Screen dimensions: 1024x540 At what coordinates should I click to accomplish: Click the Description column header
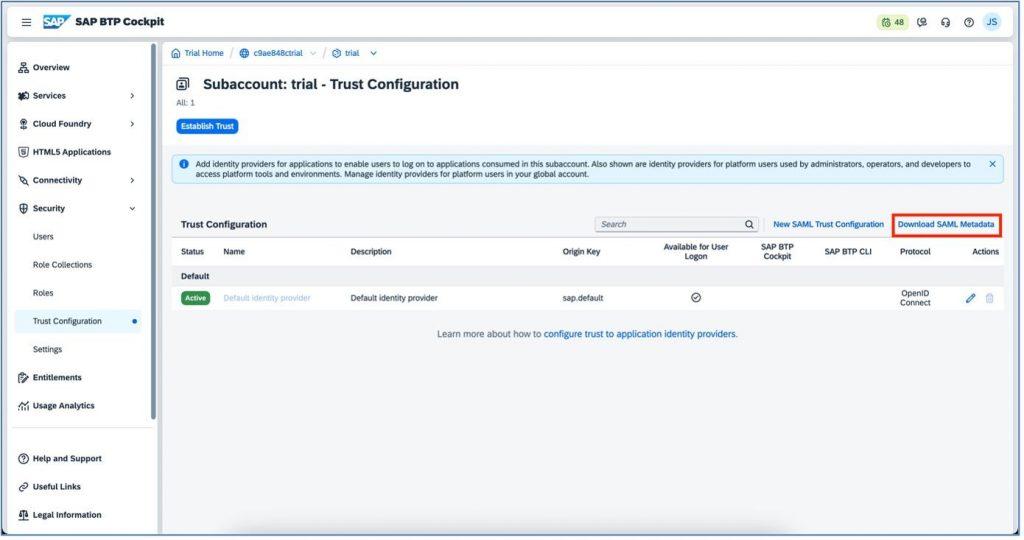pos(372,252)
